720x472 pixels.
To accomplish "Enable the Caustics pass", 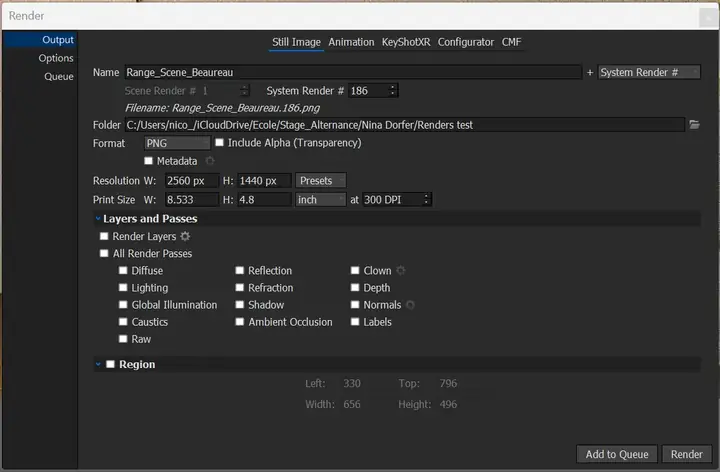I will coord(123,322).
